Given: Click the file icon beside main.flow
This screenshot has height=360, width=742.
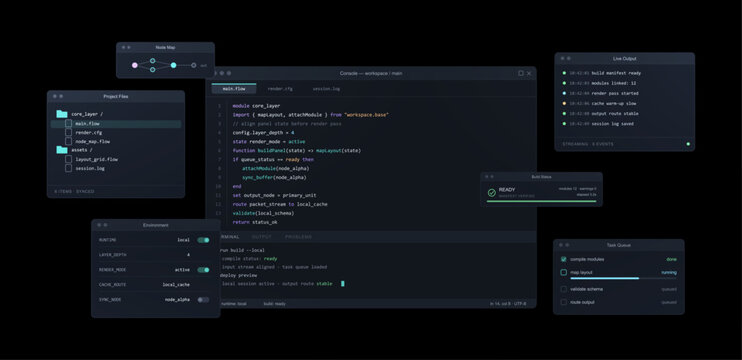Looking at the screenshot, I should [69, 123].
